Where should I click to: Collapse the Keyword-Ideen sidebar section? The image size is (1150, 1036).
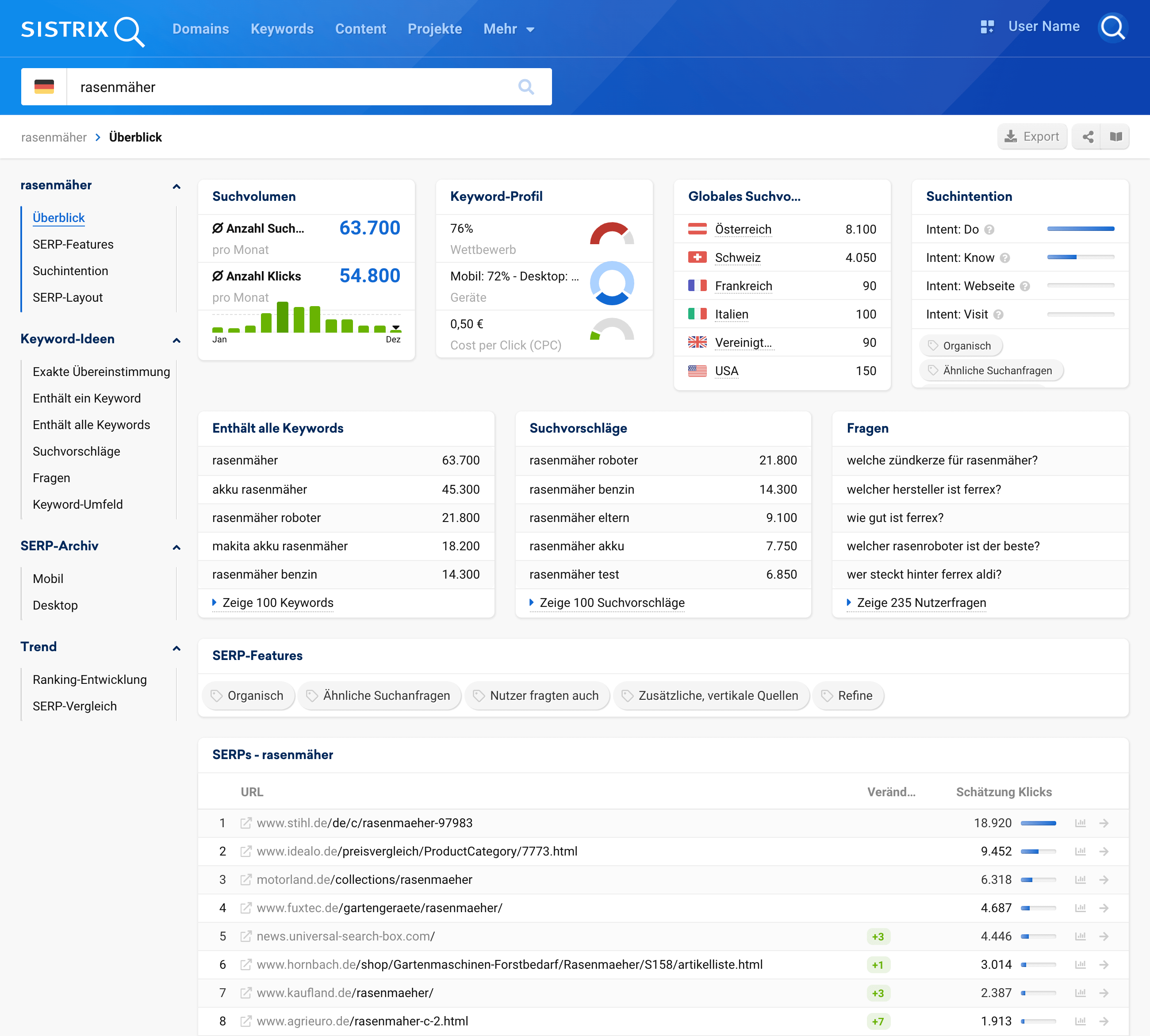pos(176,340)
